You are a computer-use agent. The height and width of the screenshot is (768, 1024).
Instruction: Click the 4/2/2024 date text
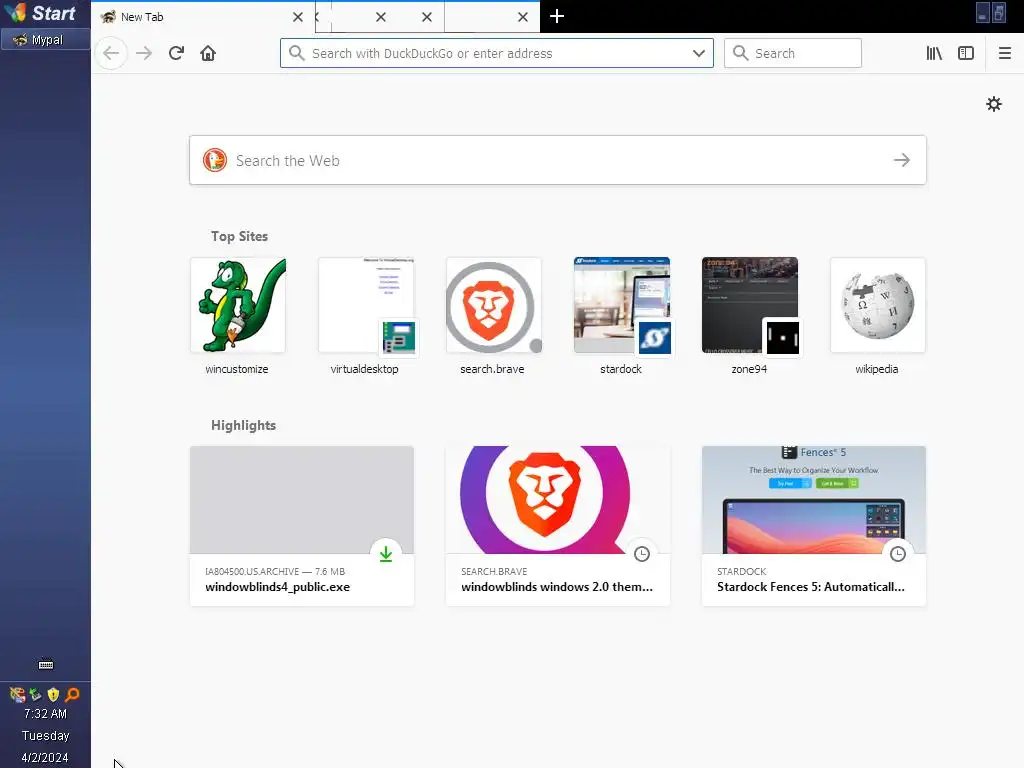tap(44, 758)
